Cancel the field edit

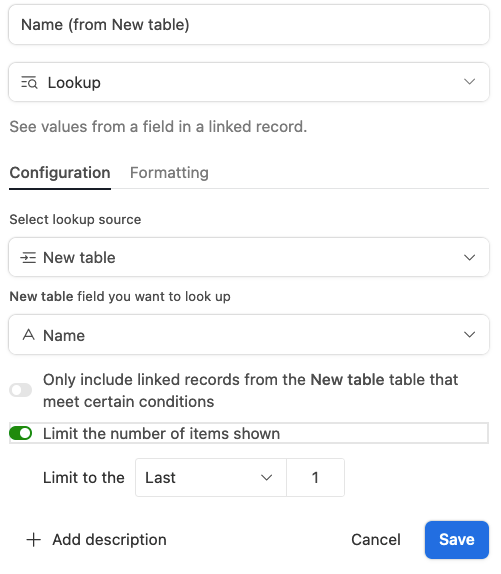(x=376, y=540)
